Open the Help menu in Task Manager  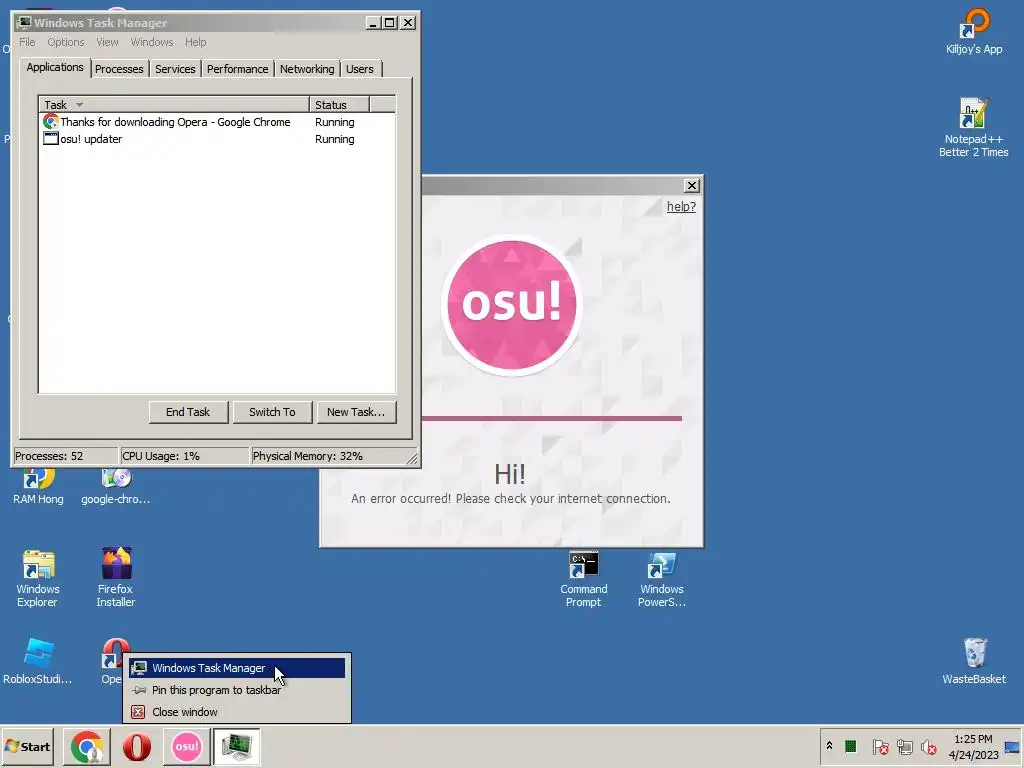pos(195,42)
